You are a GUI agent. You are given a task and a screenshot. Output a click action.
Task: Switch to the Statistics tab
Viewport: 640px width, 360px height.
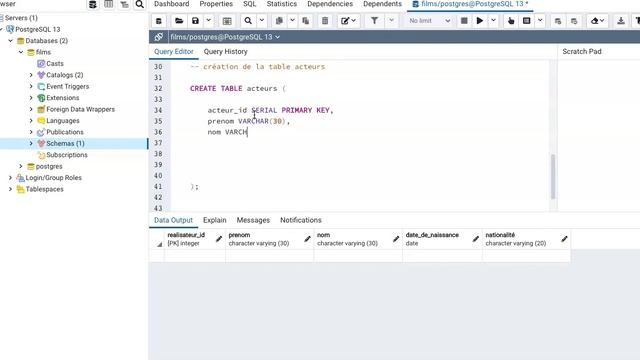282,4
